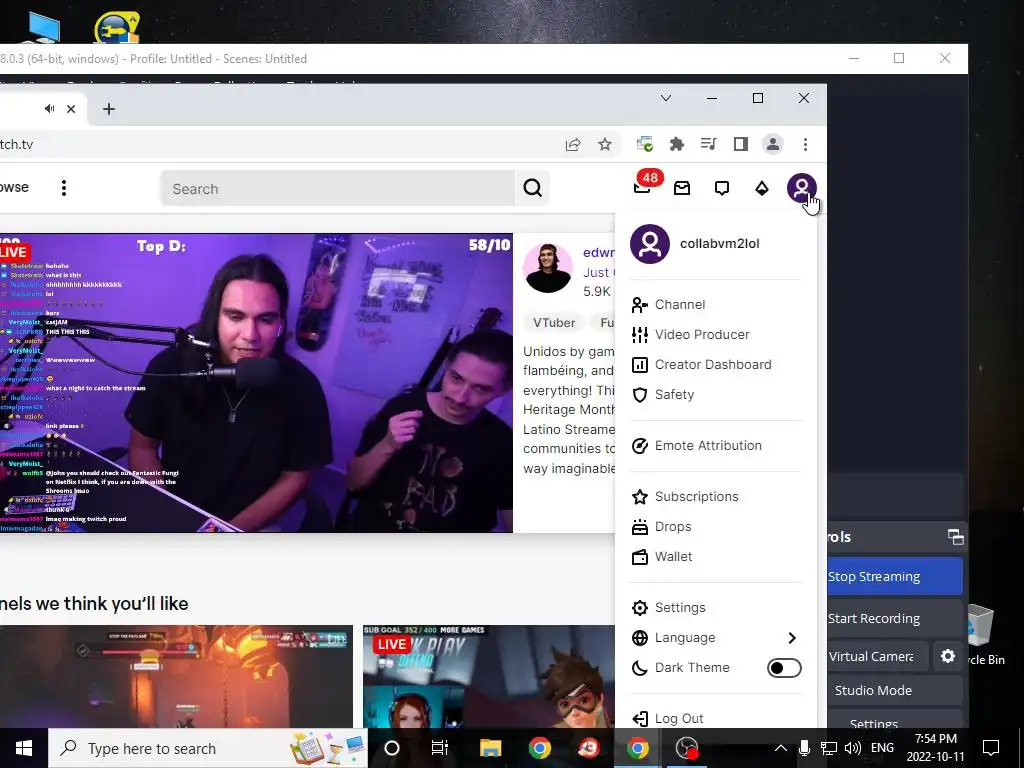Open Creator Dashboard menu item

[716, 364]
